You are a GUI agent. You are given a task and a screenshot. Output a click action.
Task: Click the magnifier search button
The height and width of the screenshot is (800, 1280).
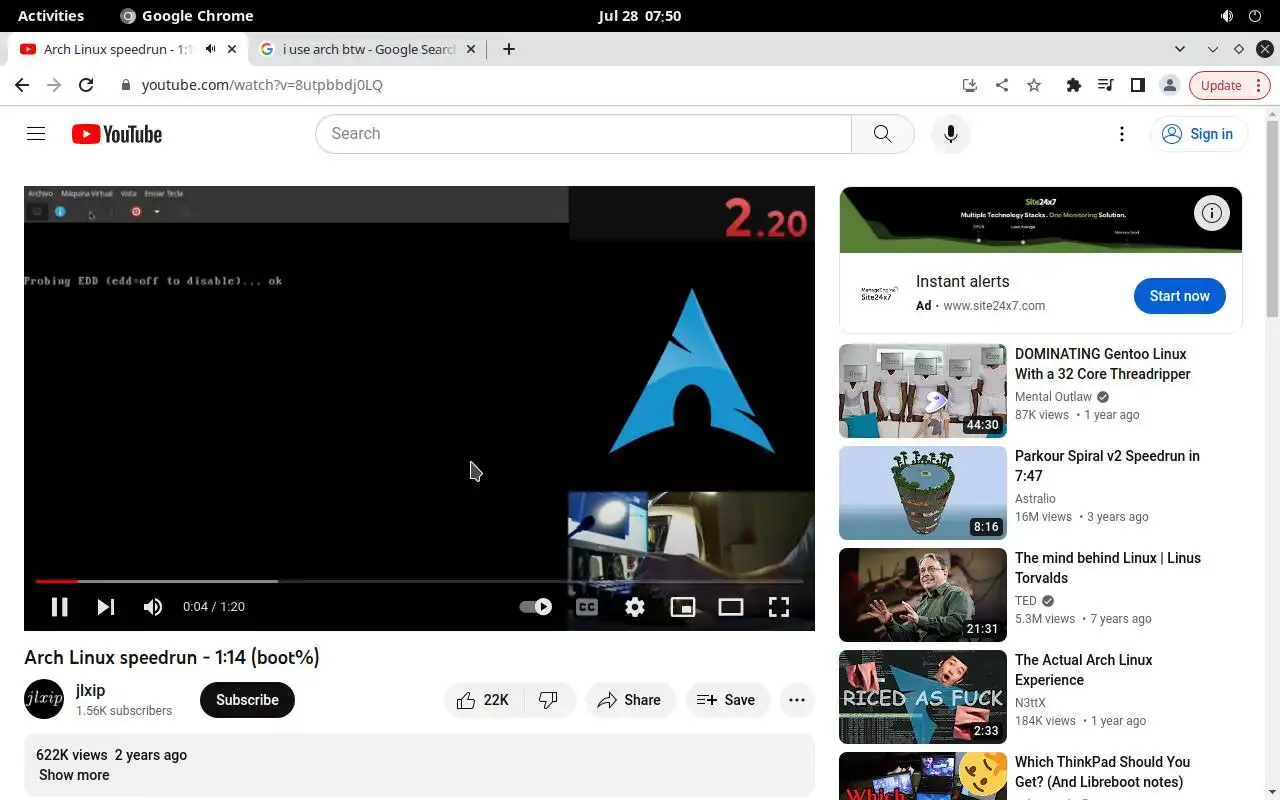[x=882, y=134]
